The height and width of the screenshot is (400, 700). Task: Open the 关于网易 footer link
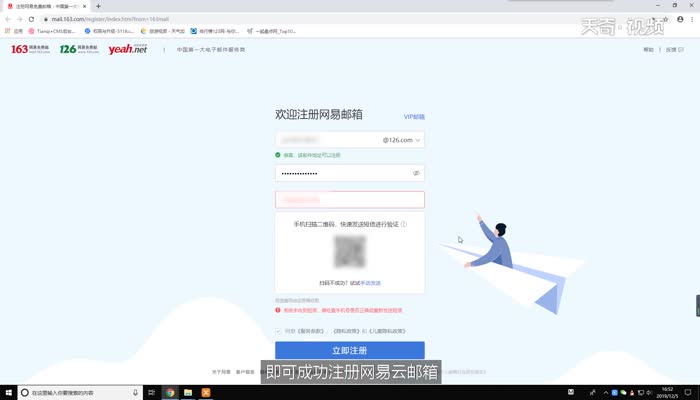[x=221, y=372]
